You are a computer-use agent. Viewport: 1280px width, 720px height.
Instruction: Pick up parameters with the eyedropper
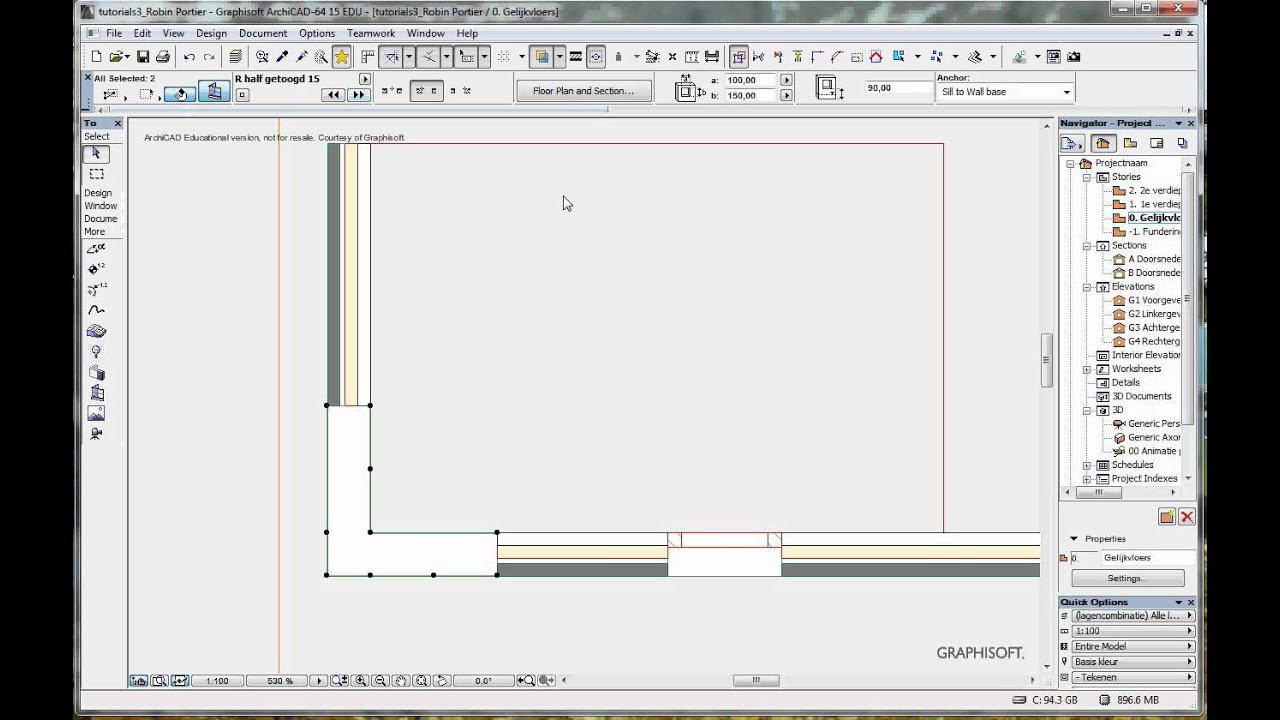click(282, 57)
